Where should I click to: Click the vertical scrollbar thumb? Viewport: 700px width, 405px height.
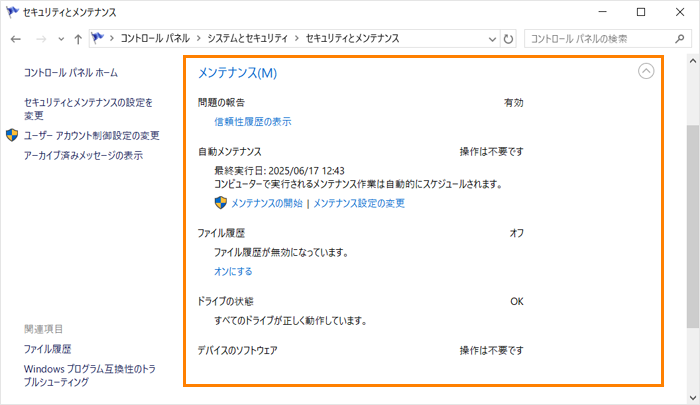[693, 226]
